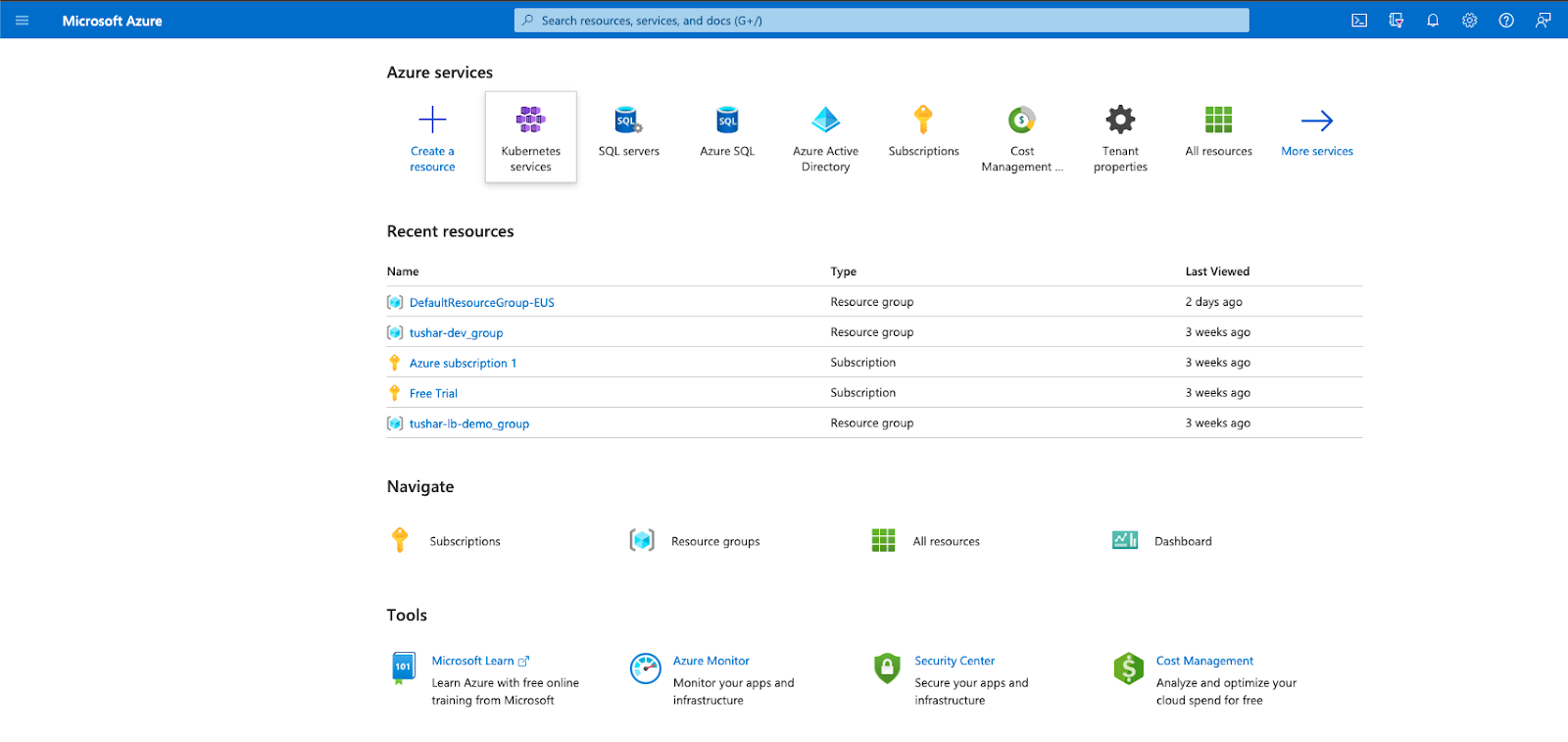Open SQL servers service
This screenshot has width=1568, height=742.
click(x=629, y=132)
